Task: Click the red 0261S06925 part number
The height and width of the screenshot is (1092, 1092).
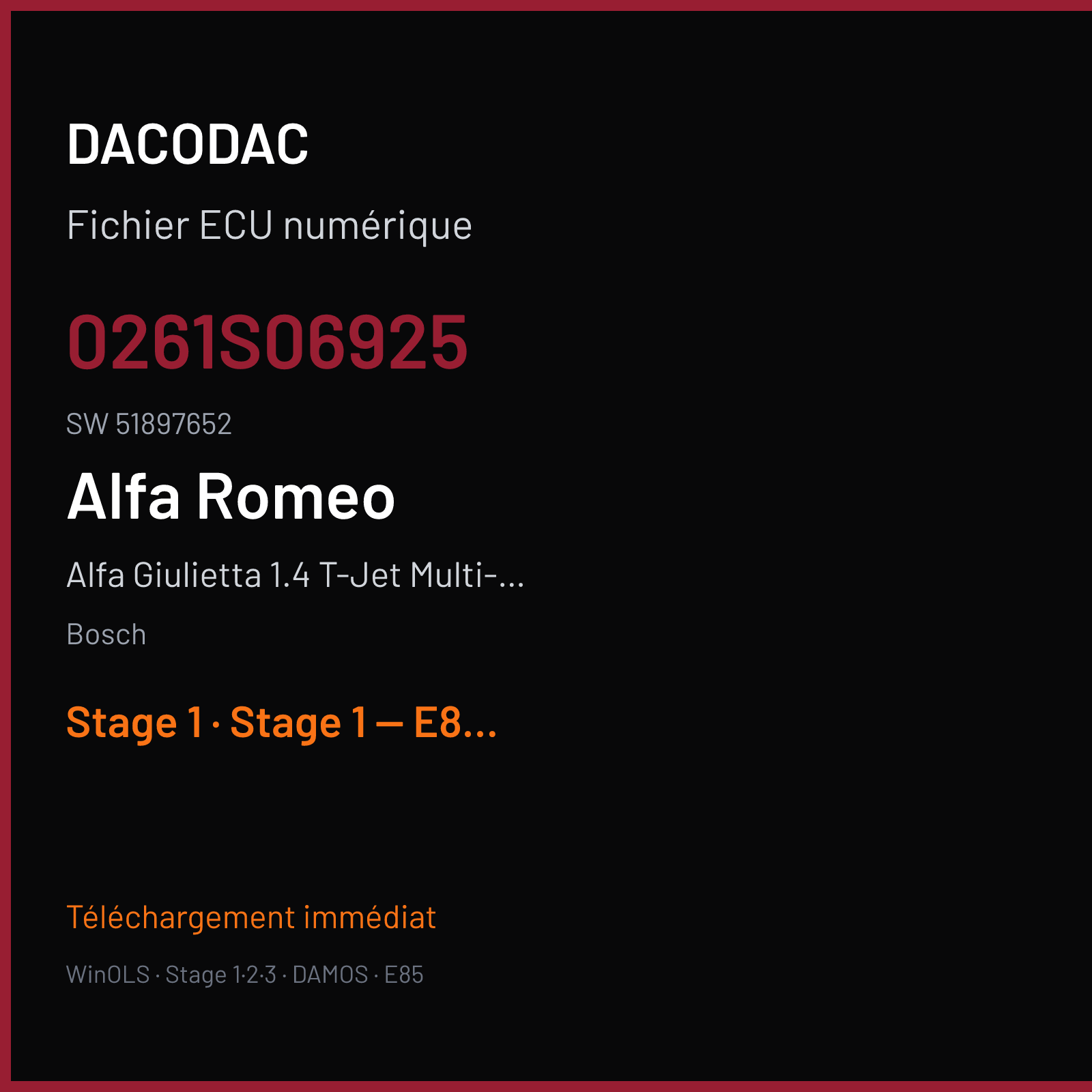Action: coord(268,342)
